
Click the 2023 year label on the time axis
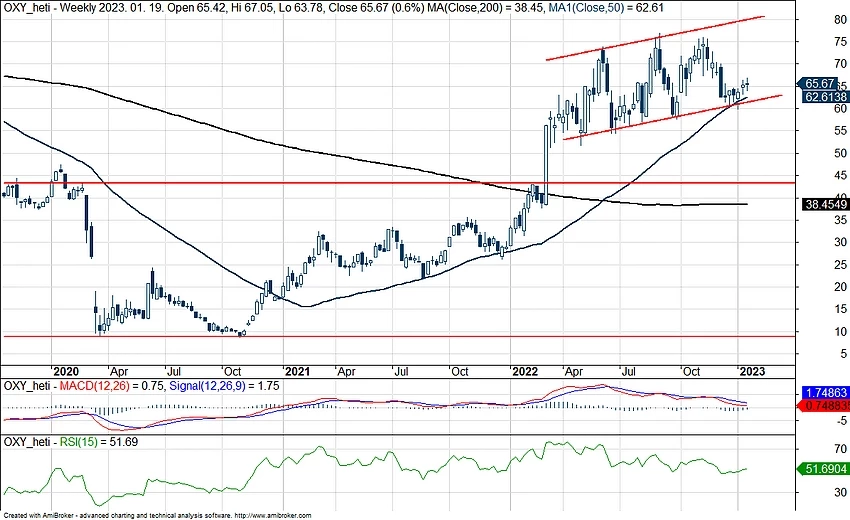click(x=753, y=371)
